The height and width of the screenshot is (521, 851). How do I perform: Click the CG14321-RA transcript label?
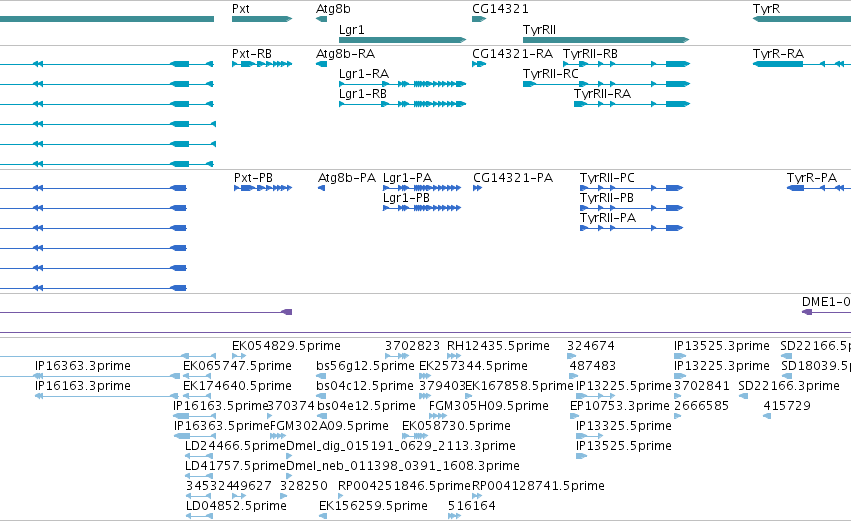point(512,54)
